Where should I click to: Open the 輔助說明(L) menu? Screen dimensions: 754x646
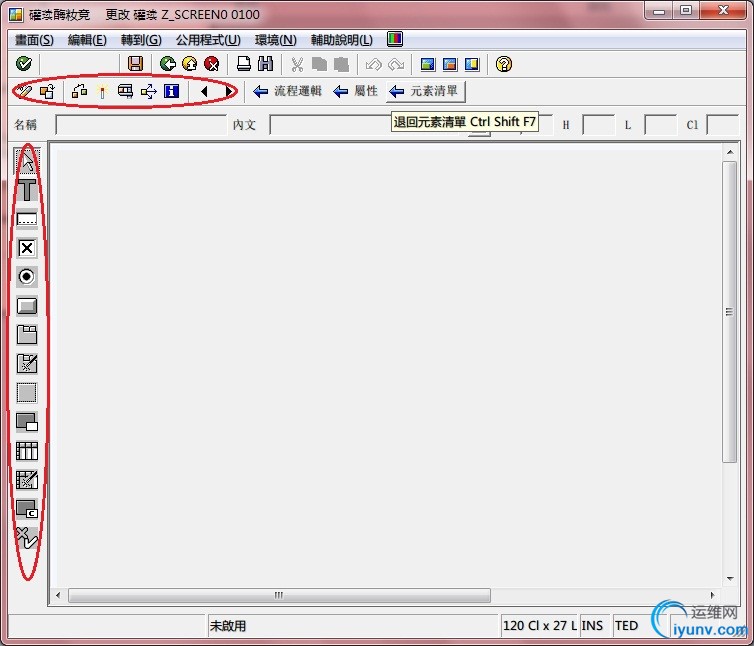click(x=341, y=40)
